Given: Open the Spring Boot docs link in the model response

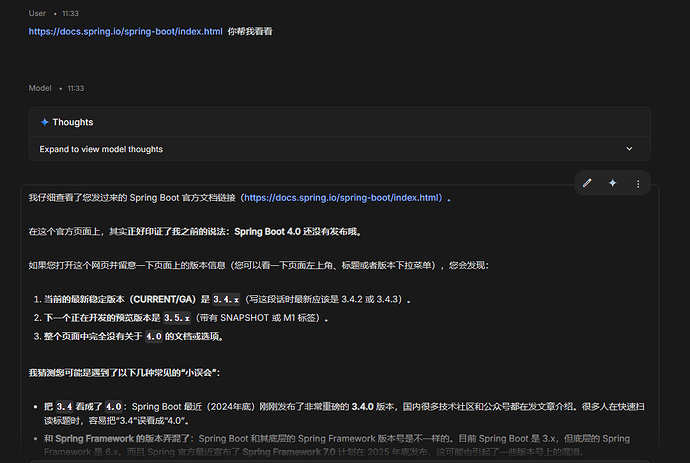Looking at the screenshot, I should tap(343, 198).
